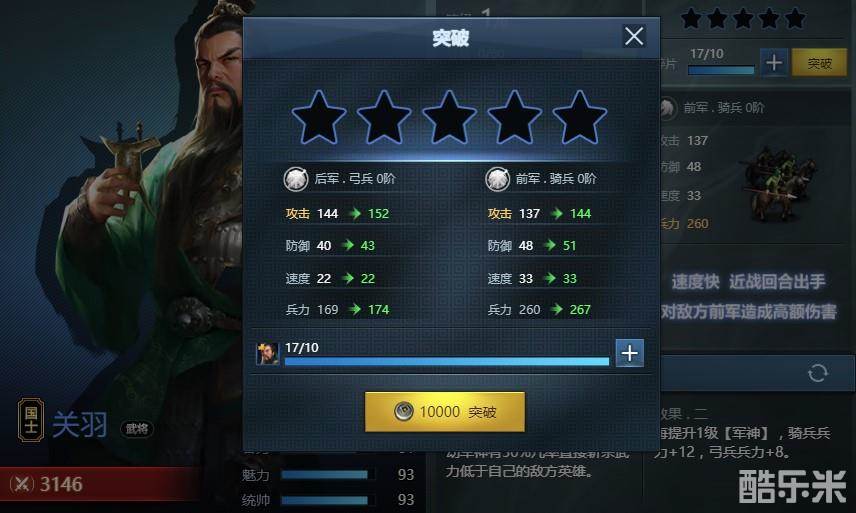Click the crossed swords power icon 3146
Image resolution: width=856 pixels, height=513 pixels.
coord(22,484)
